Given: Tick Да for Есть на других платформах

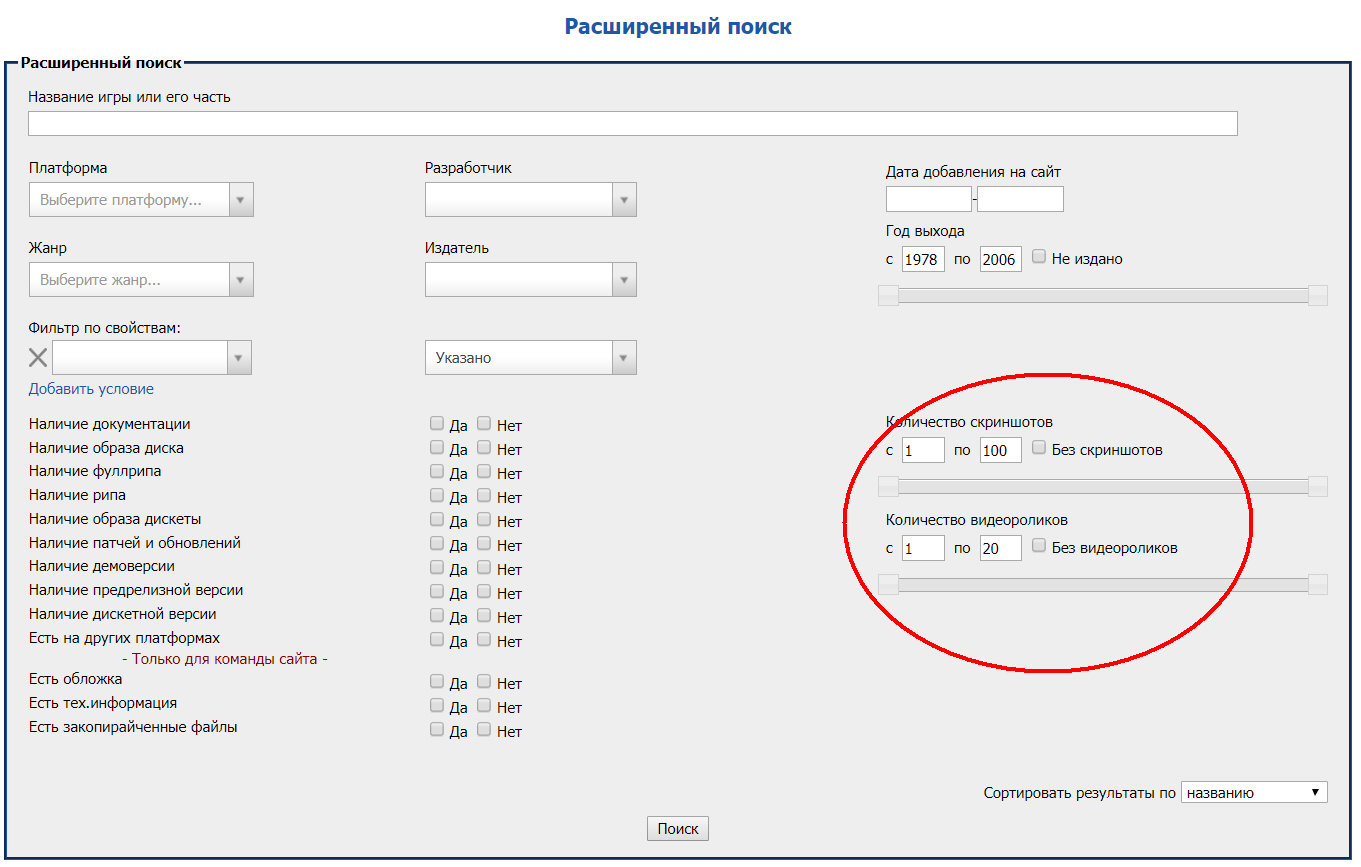Looking at the screenshot, I should pos(437,639).
